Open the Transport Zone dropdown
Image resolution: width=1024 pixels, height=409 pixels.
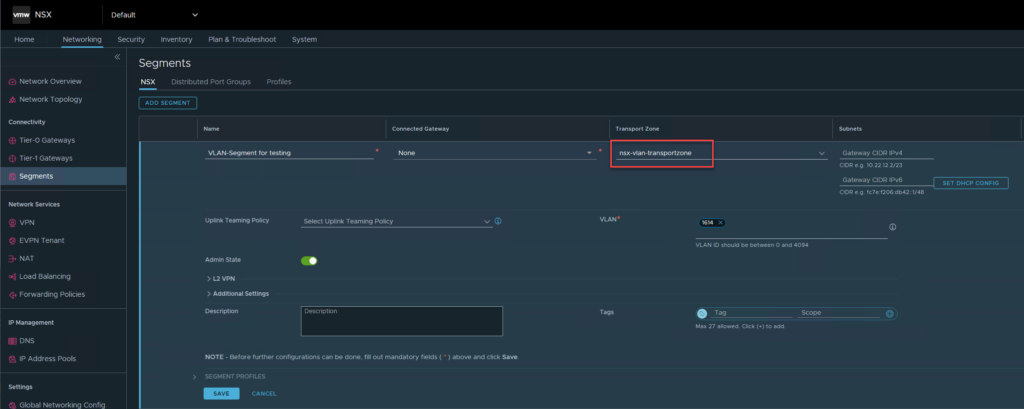[x=821, y=153]
